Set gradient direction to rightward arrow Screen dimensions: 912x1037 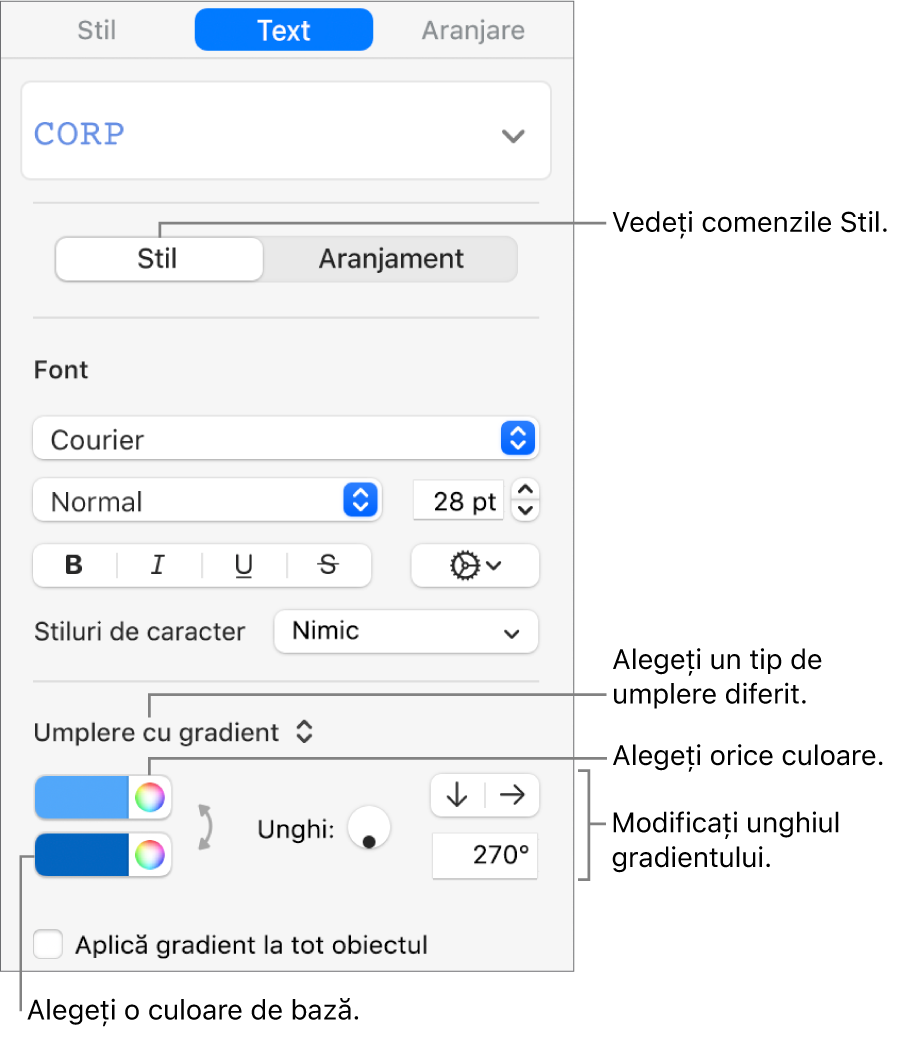(512, 794)
